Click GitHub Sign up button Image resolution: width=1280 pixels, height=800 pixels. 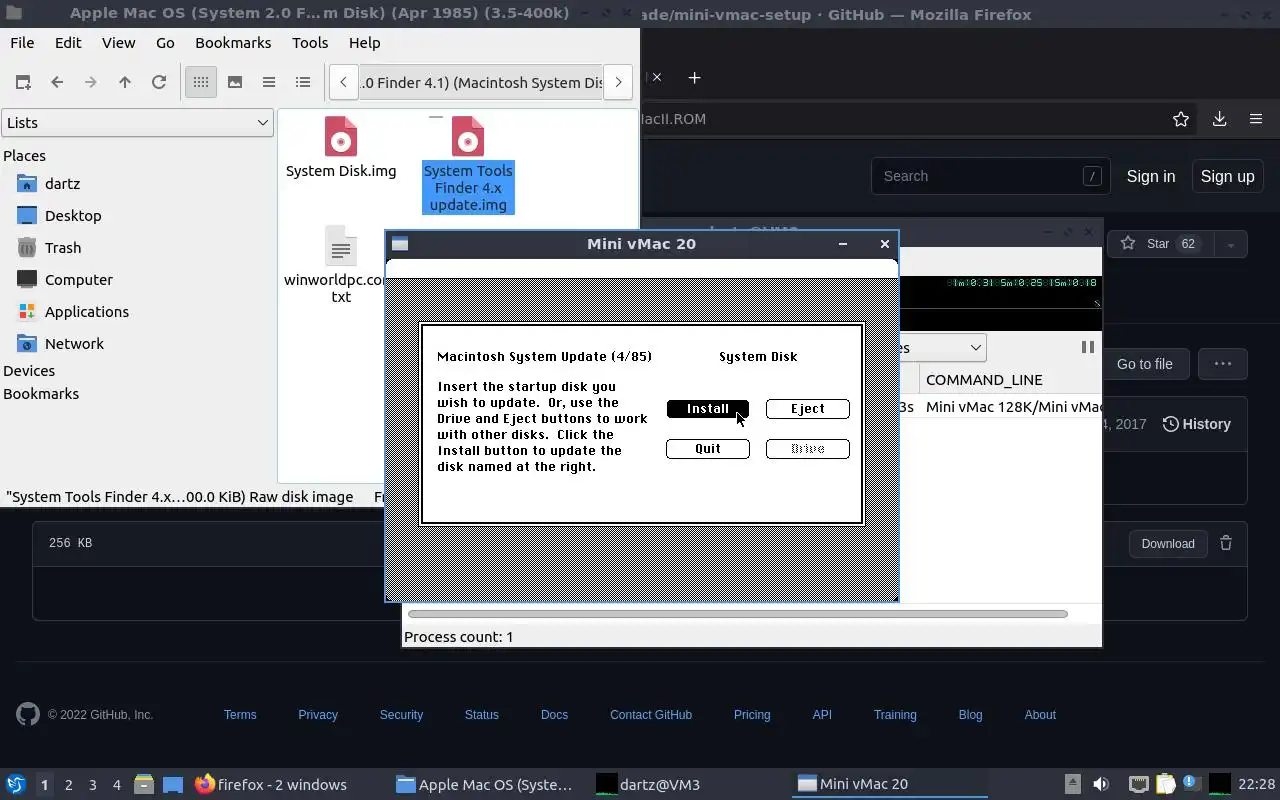pyautogui.click(x=1227, y=176)
